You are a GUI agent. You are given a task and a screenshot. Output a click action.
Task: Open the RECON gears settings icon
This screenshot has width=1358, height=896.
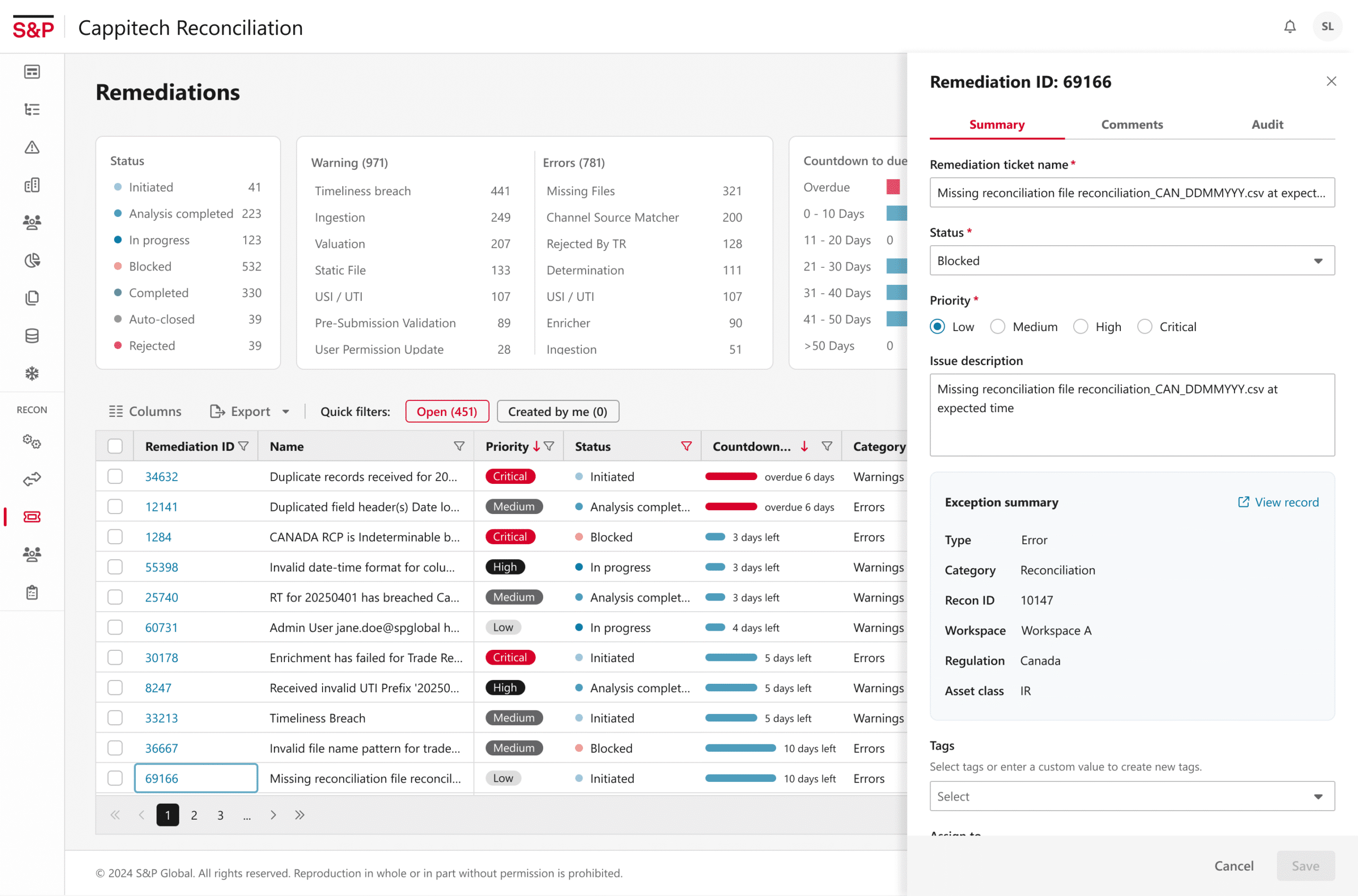click(32, 442)
